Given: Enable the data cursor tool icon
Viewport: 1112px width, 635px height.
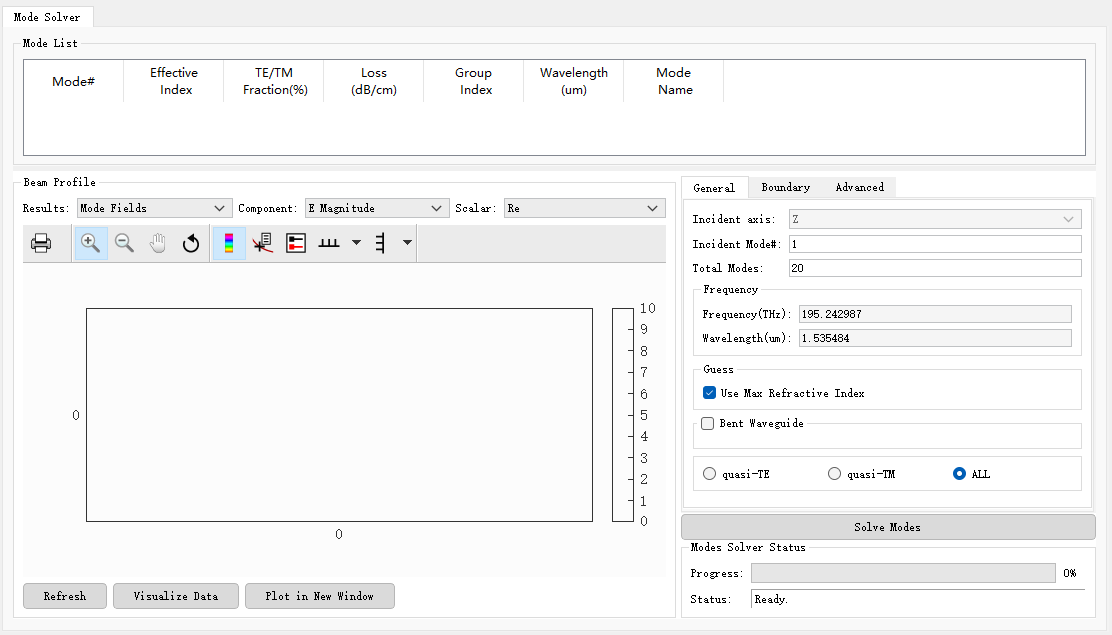Looking at the screenshot, I should pyautogui.click(x=262, y=243).
